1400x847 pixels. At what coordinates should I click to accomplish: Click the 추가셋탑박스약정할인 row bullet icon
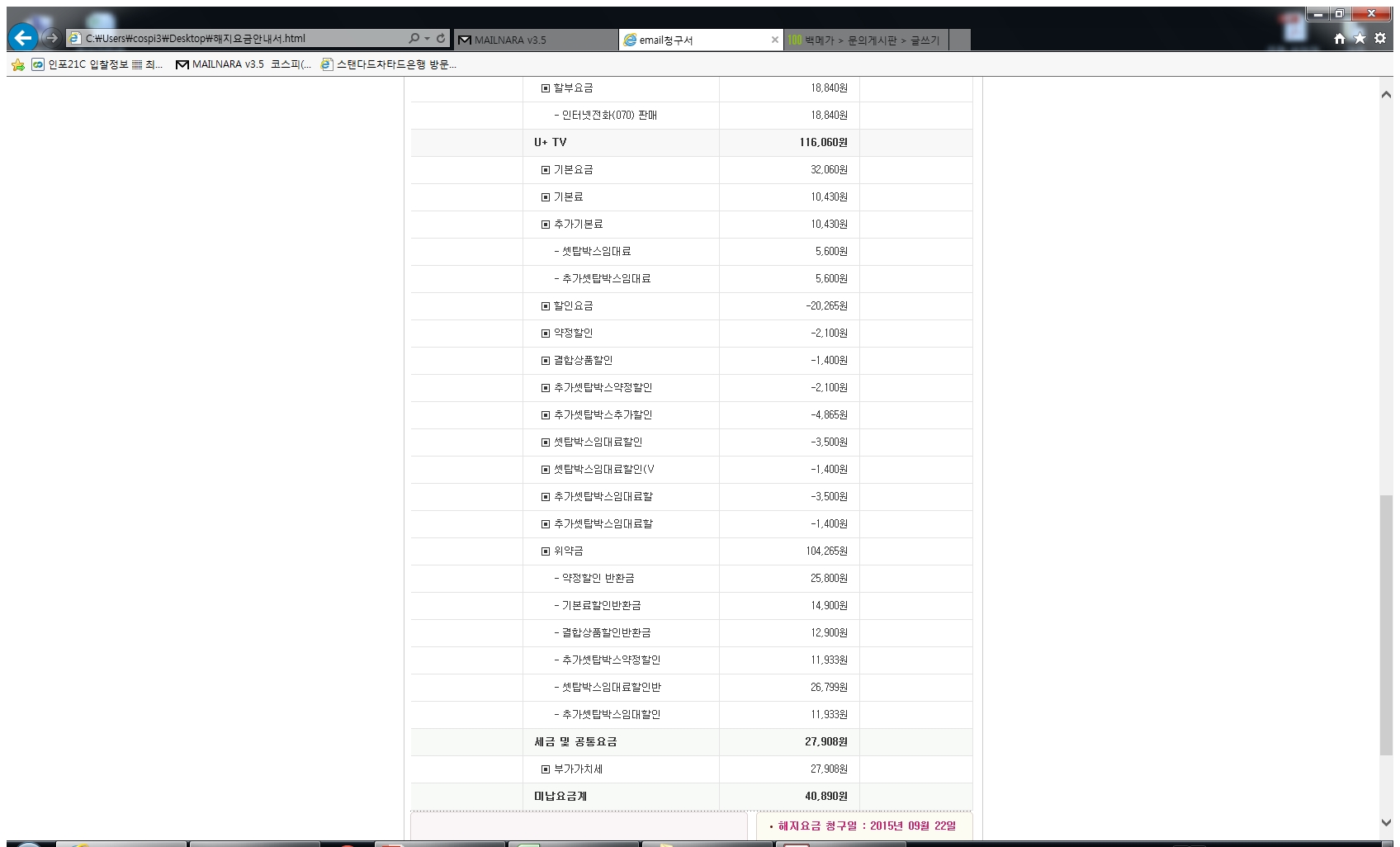tap(546, 388)
